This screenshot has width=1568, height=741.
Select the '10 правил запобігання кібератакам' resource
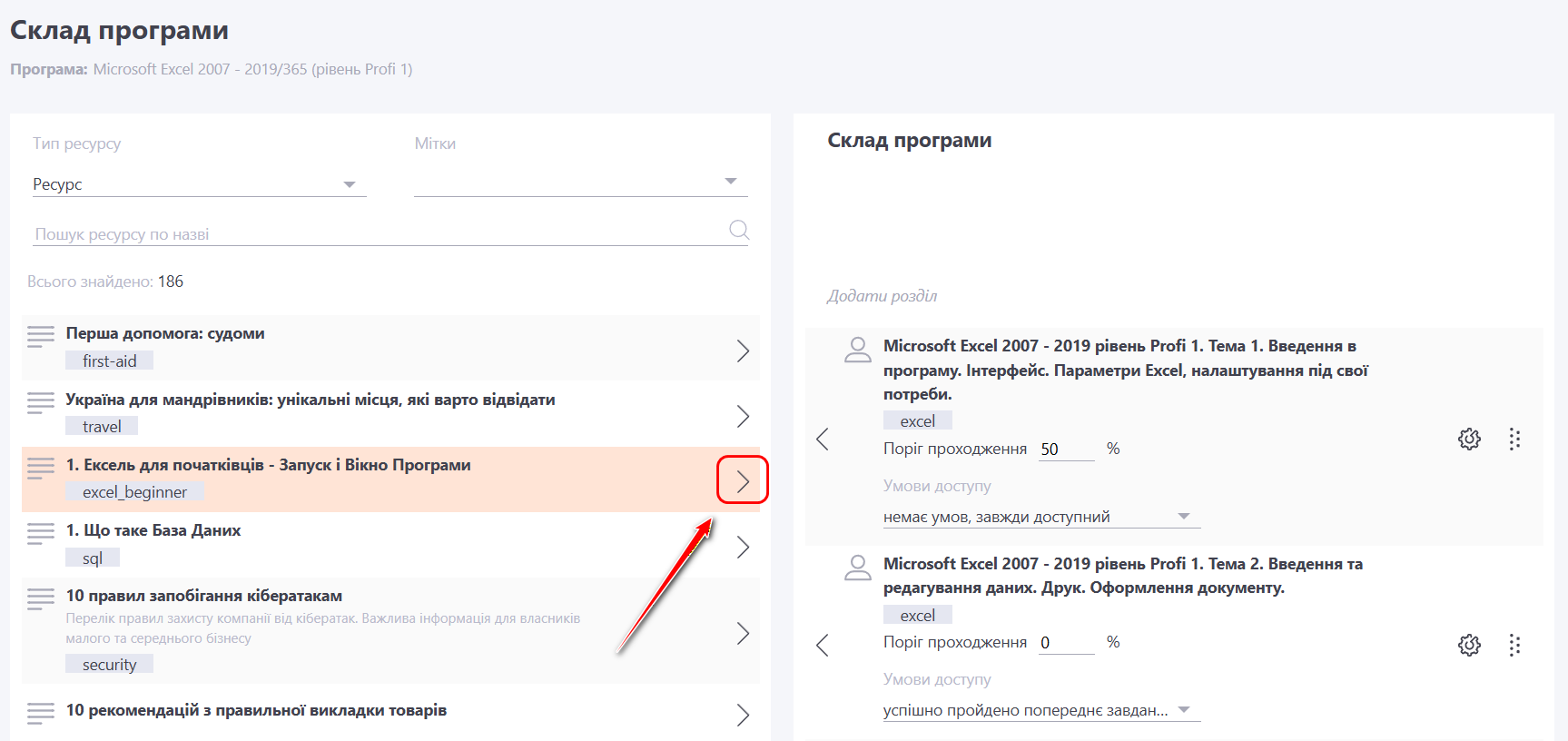pyautogui.click(x=204, y=596)
